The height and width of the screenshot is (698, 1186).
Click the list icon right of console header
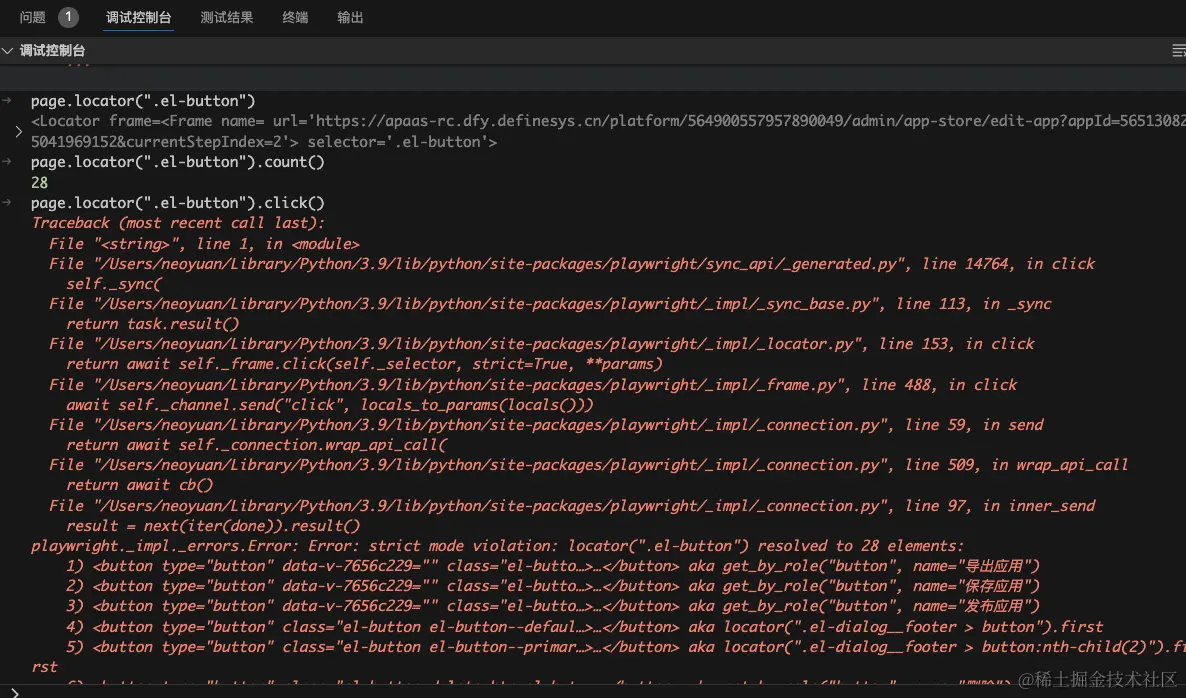tap(1178, 50)
